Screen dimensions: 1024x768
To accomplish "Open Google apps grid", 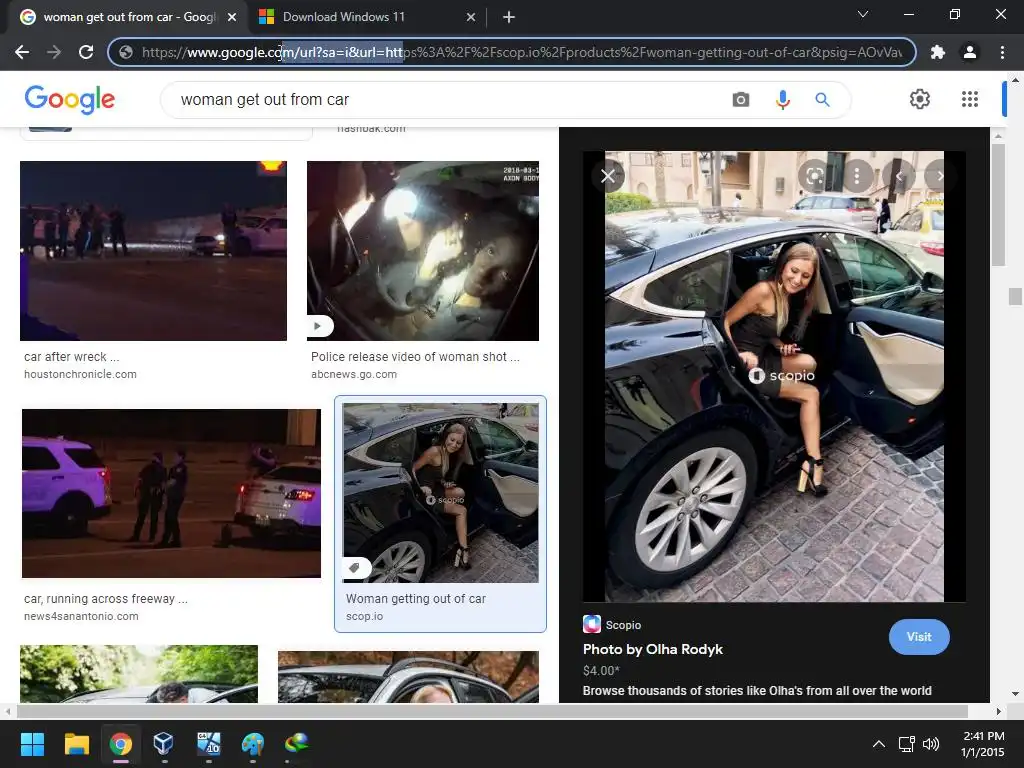I will tap(970, 99).
